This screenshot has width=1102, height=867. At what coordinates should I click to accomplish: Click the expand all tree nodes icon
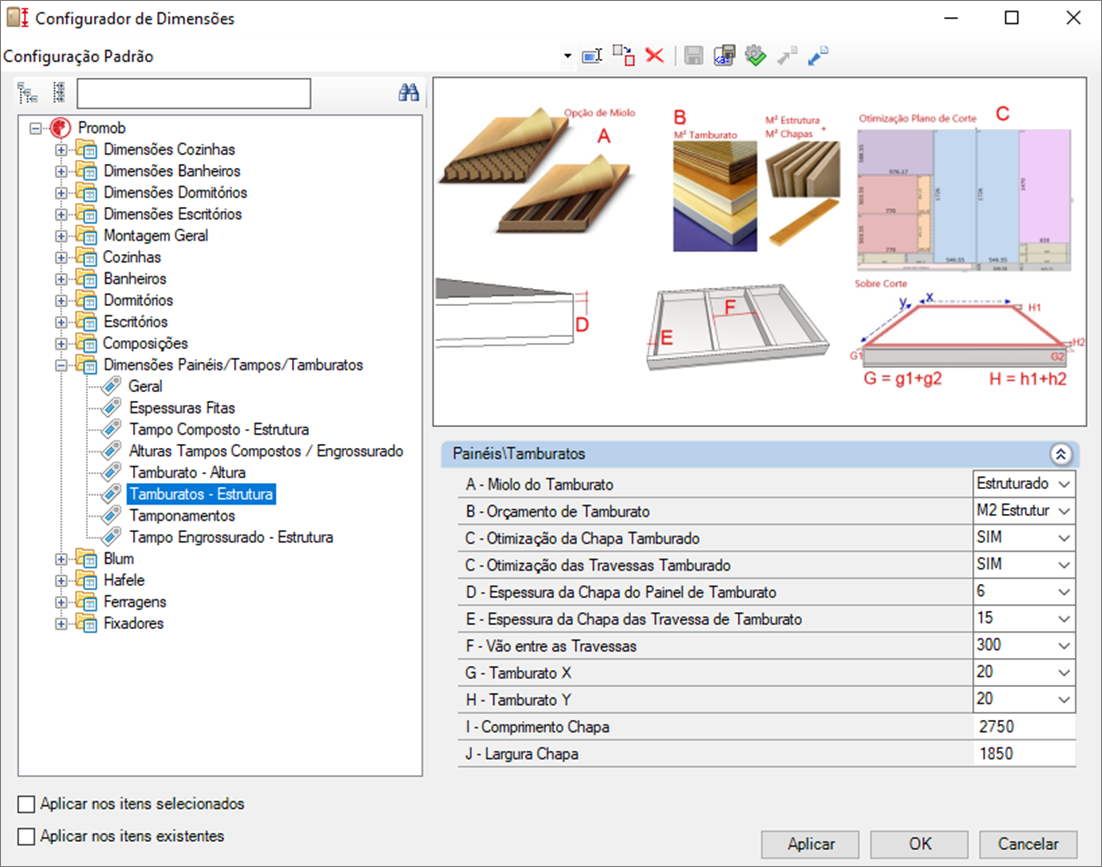pyautogui.click(x=28, y=93)
